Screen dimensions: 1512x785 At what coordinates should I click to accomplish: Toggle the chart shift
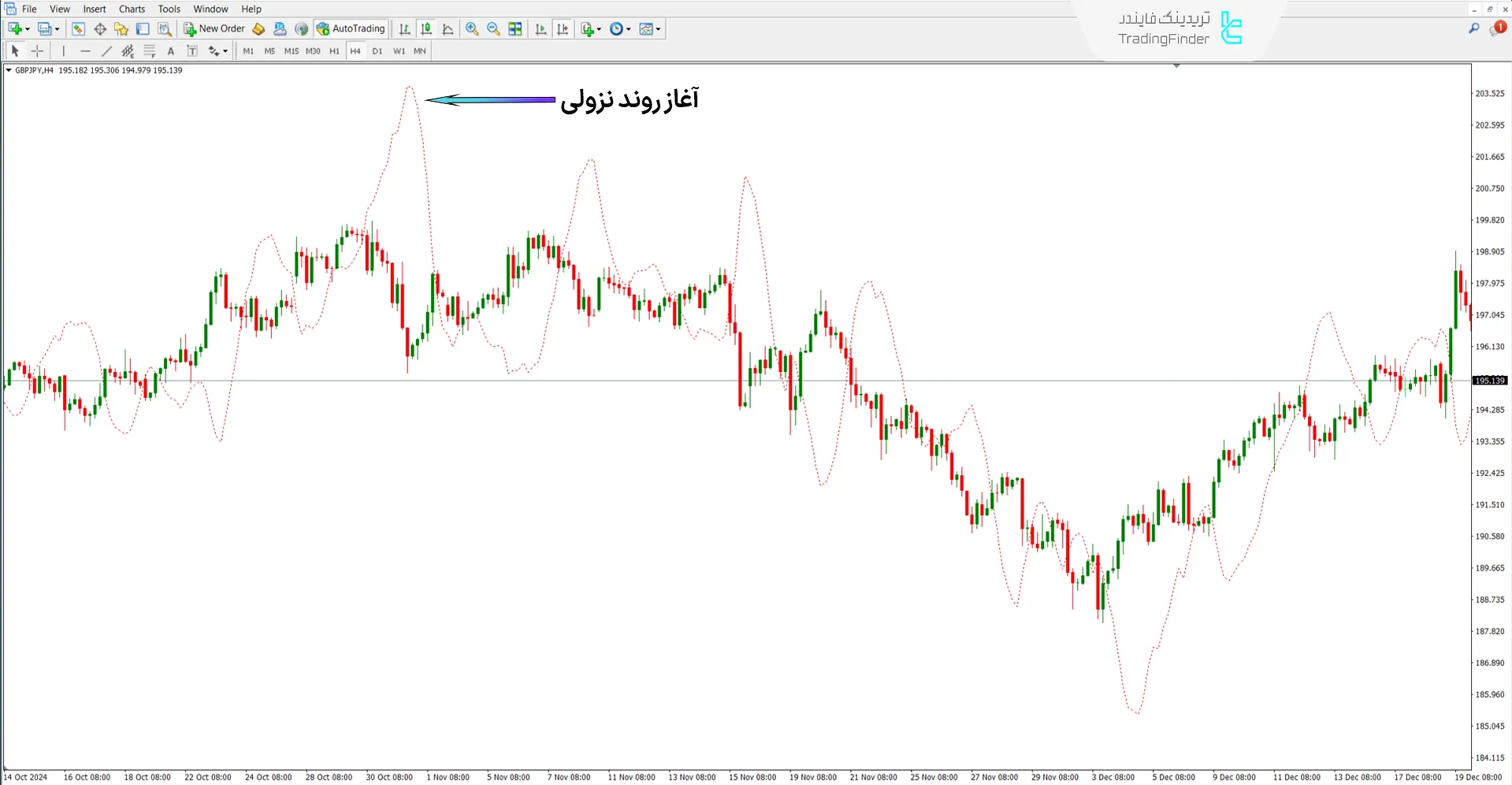point(563,29)
